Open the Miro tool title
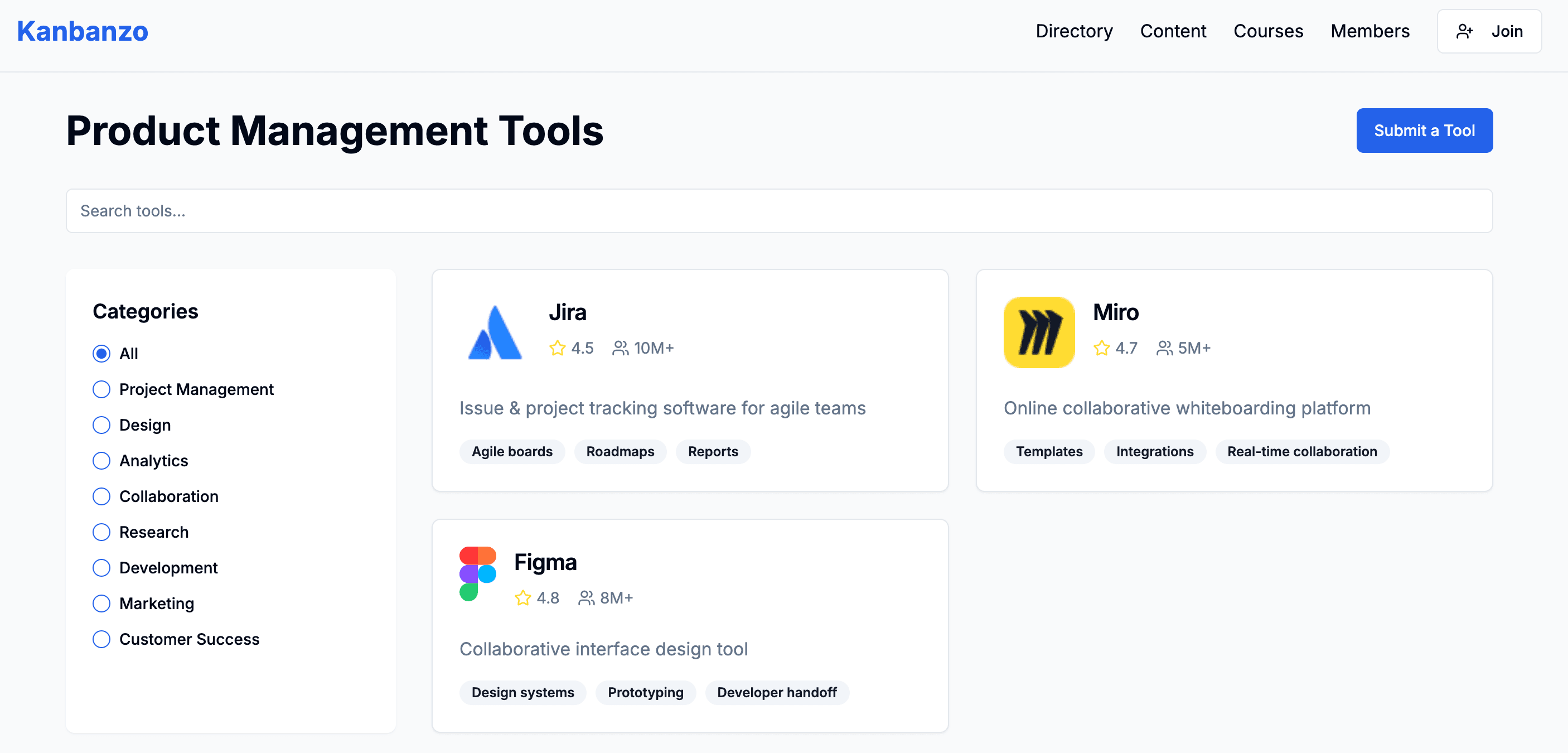This screenshot has height=753, width=1568. [1115, 312]
